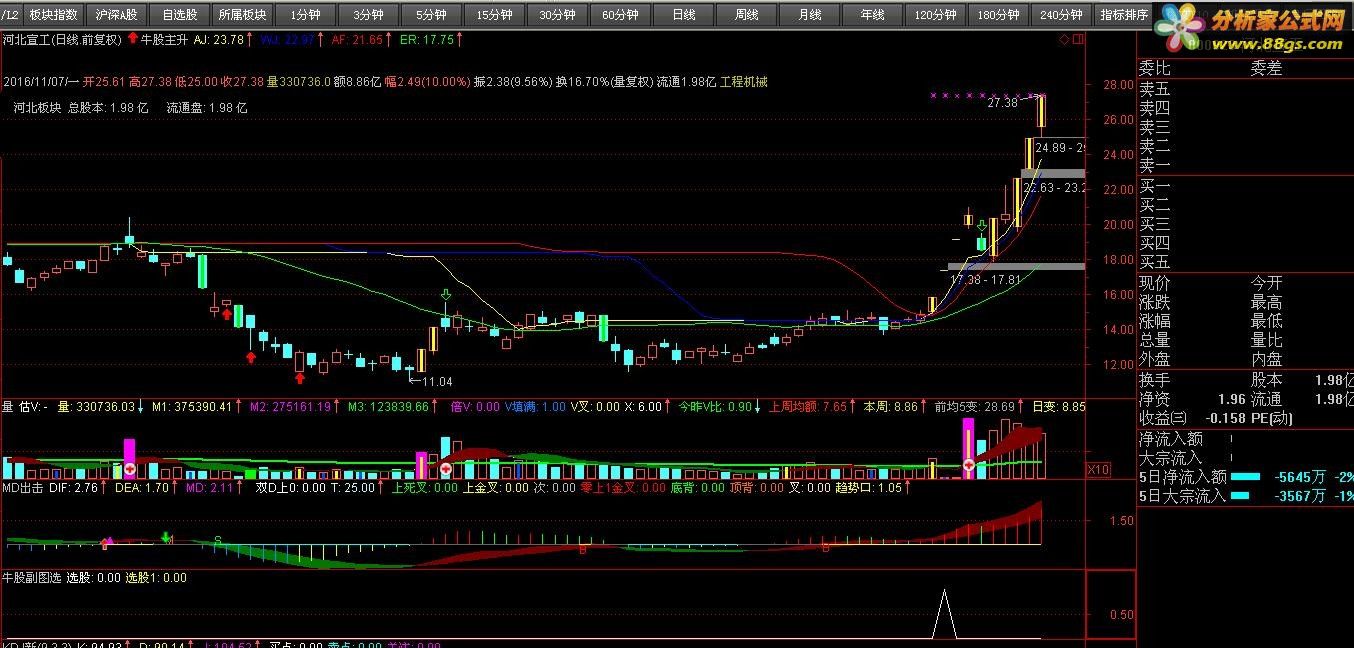The height and width of the screenshot is (648, 1354).
Task: Switch chart to 月线 monthly period
Action: tap(810, 15)
